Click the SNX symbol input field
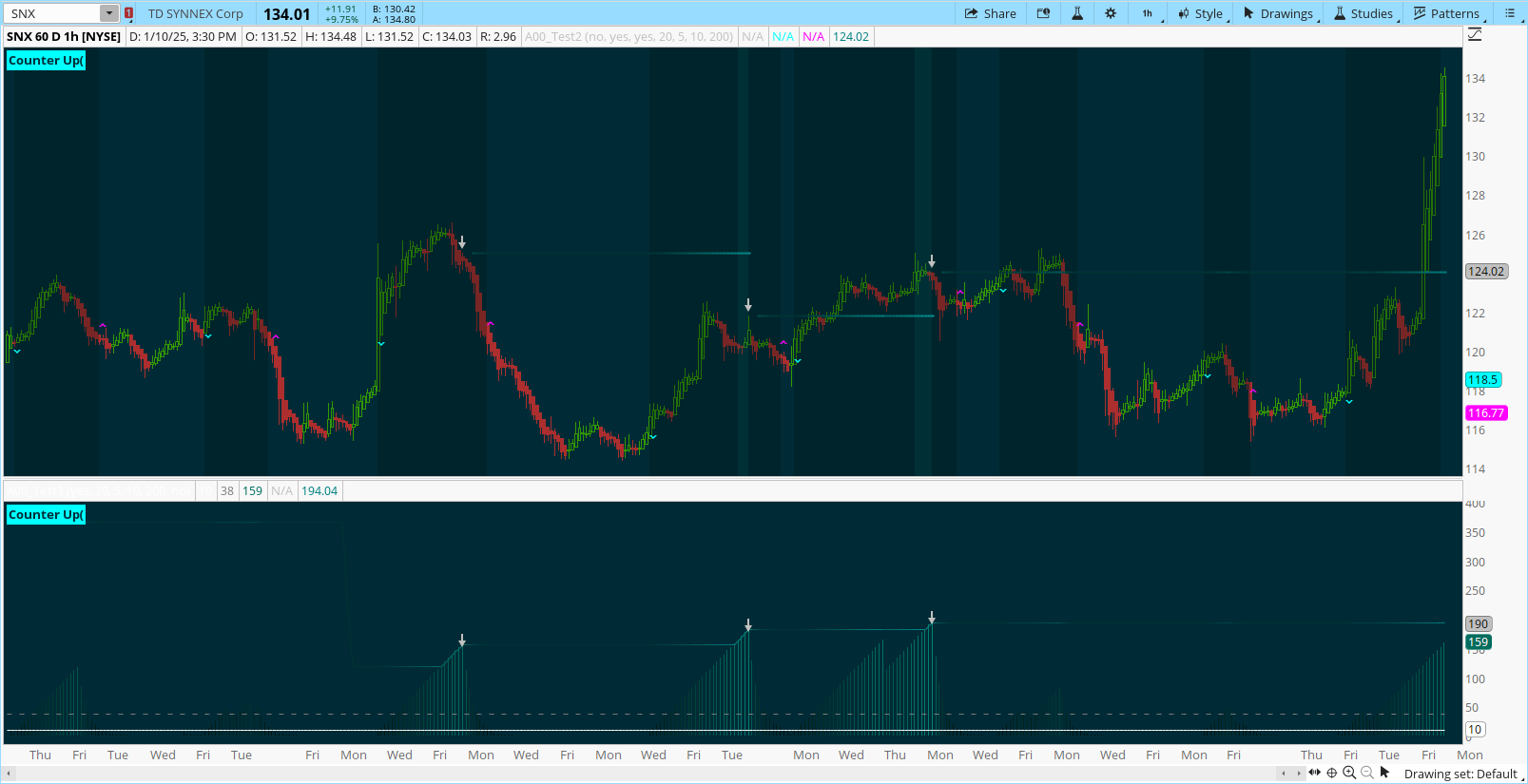This screenshot has width=1528, height=784. pos(53,13)
